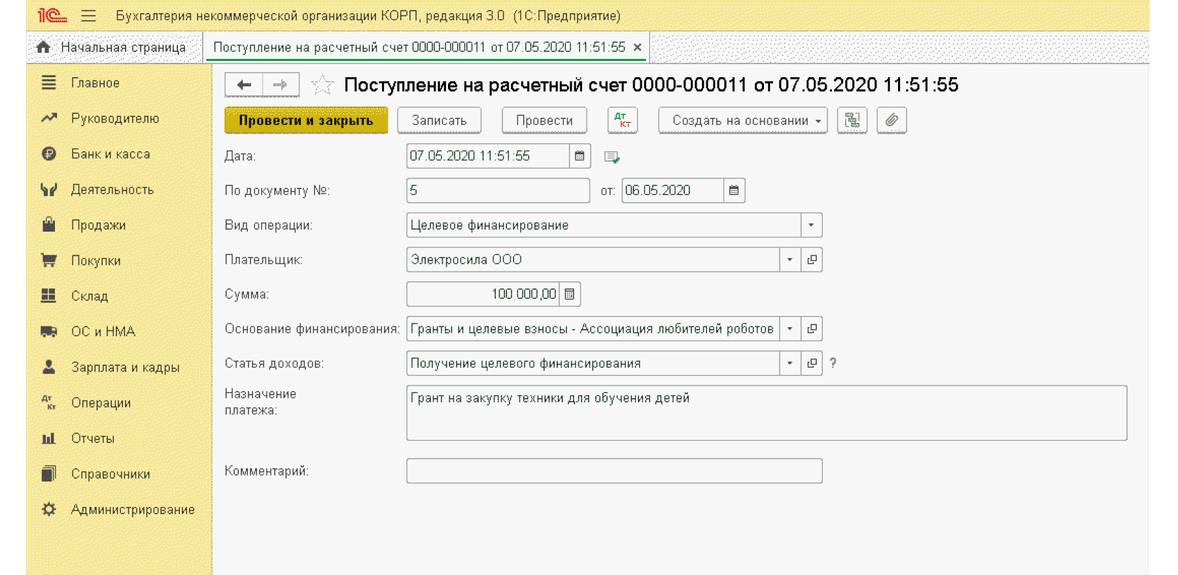Open the calendar for the 'от' date

tap(734, 190)
